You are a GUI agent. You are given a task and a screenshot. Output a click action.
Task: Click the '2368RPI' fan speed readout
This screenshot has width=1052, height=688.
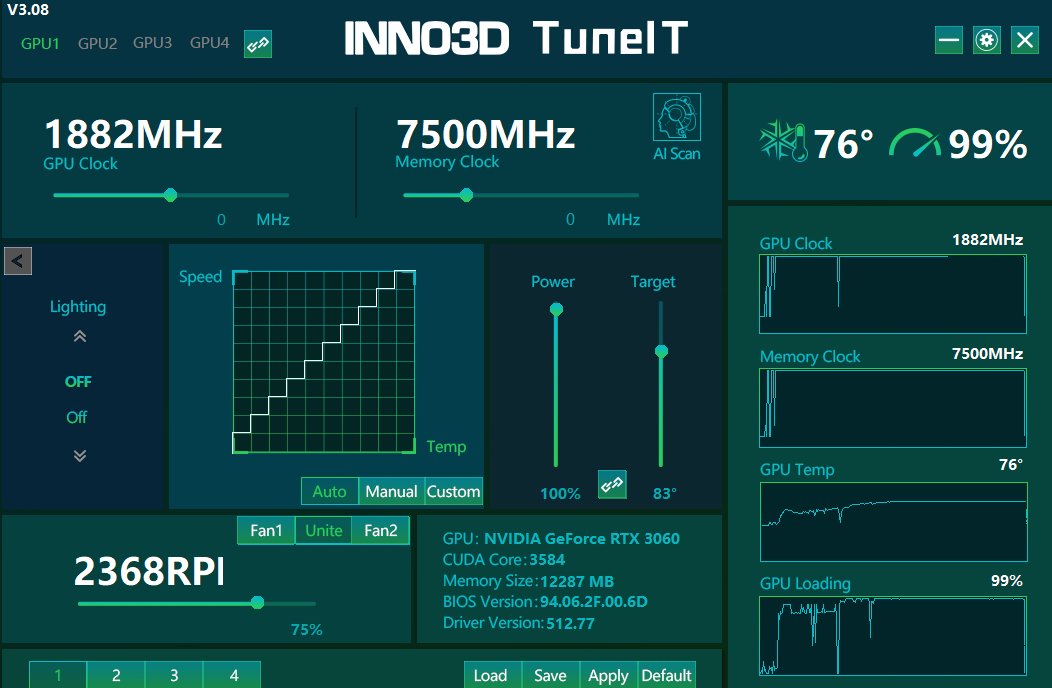pyautogui.click(x=149, y=571)
